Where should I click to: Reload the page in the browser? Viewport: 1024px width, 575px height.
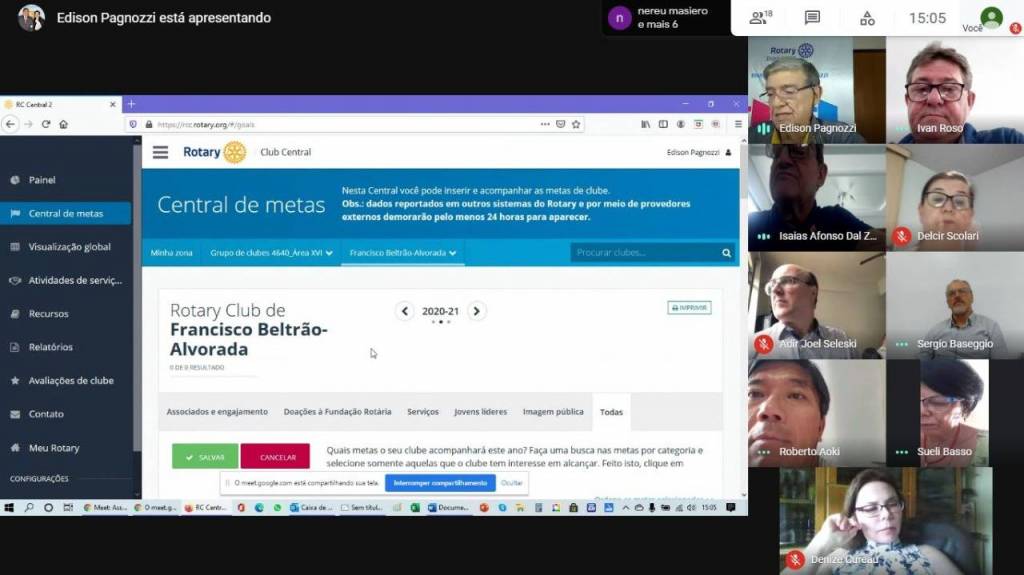[46, 124]
